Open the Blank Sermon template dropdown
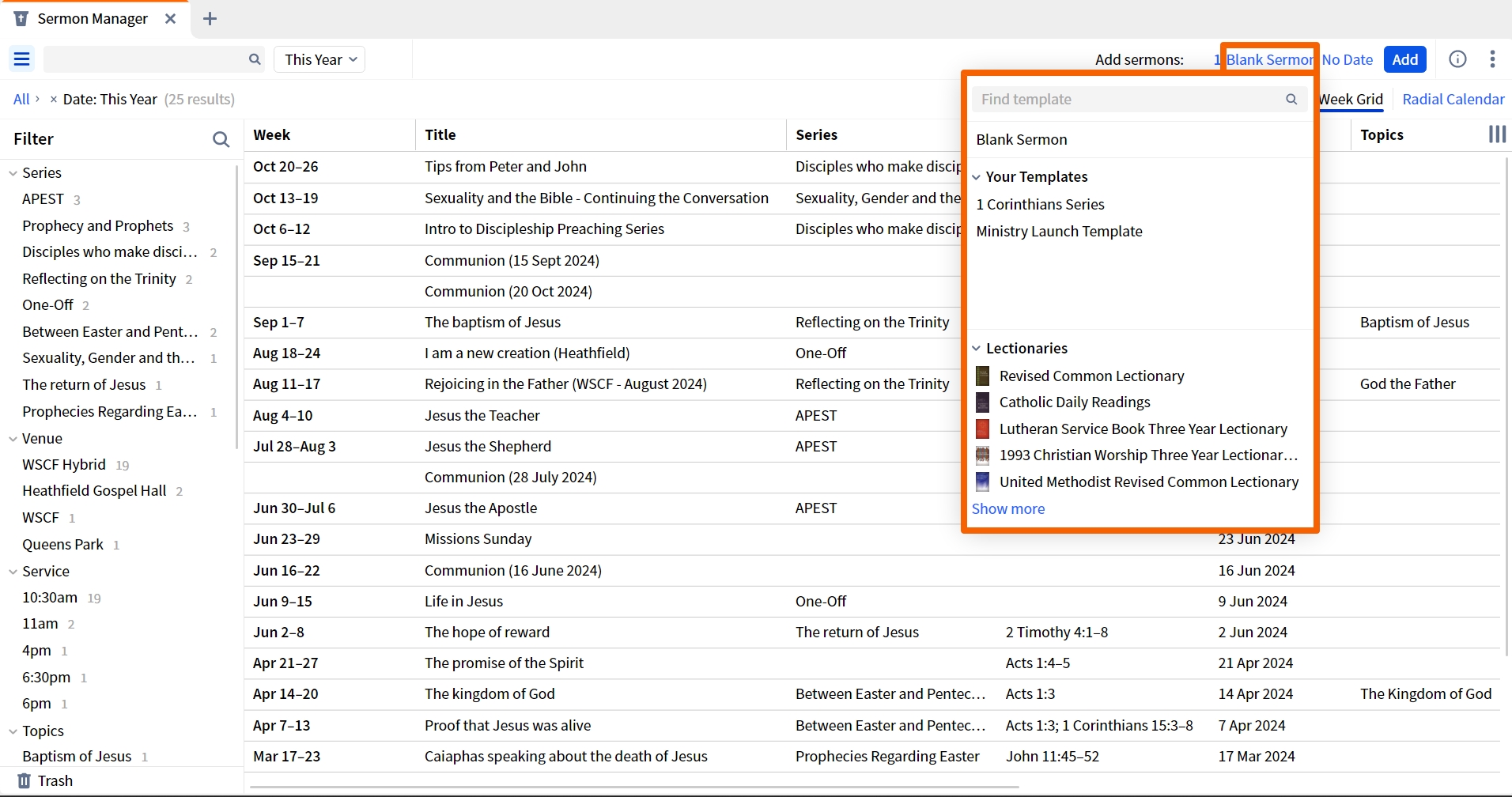The height and width of the screenshot is (797, 1512). 1269,59
